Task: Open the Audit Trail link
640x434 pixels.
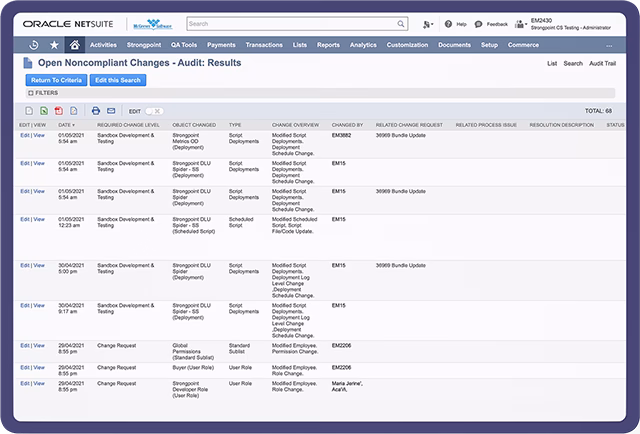Action: coord(602,63)
